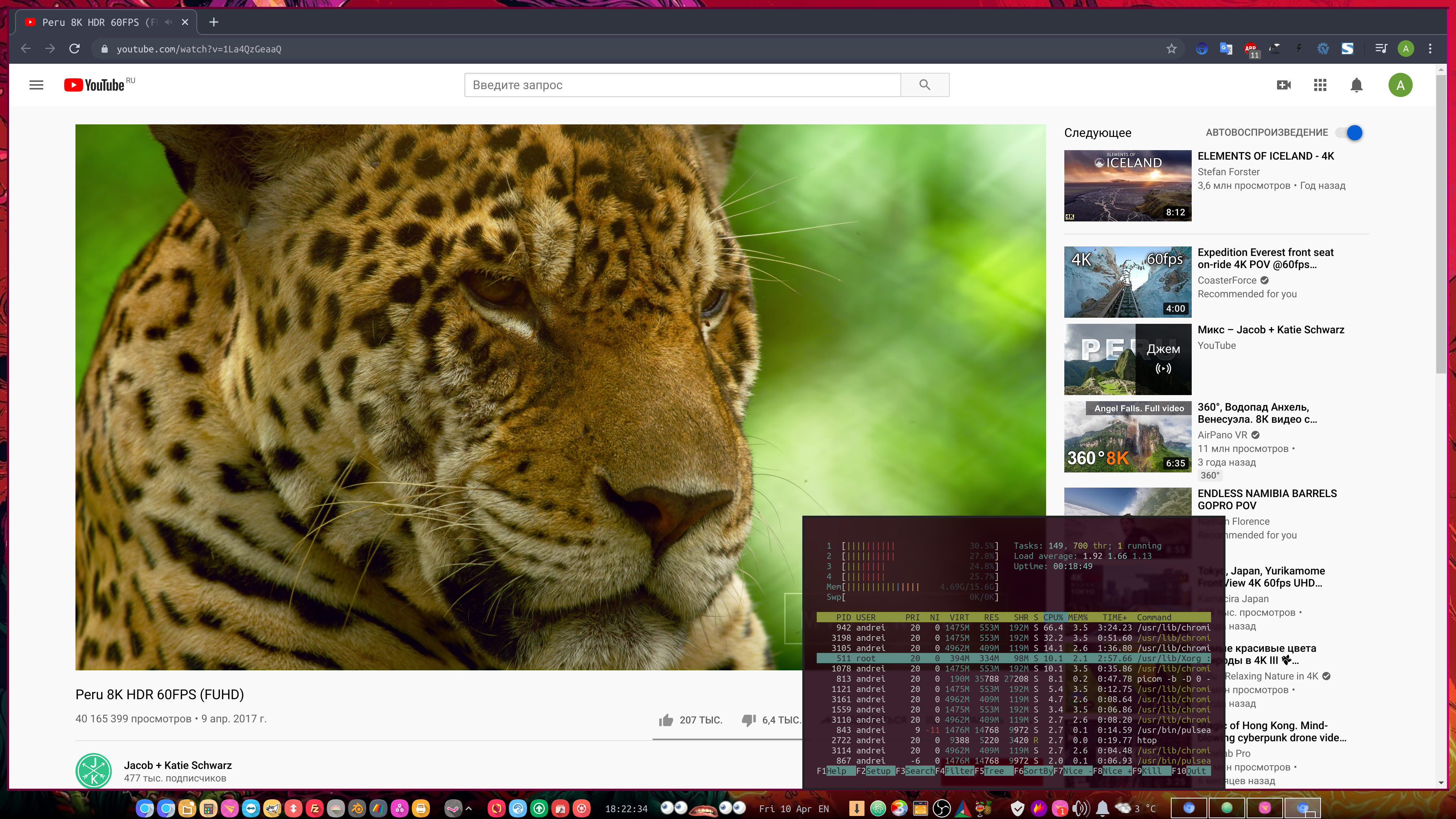Reload the current page
Screen dimensions: 1456x819
click(74, 49)
